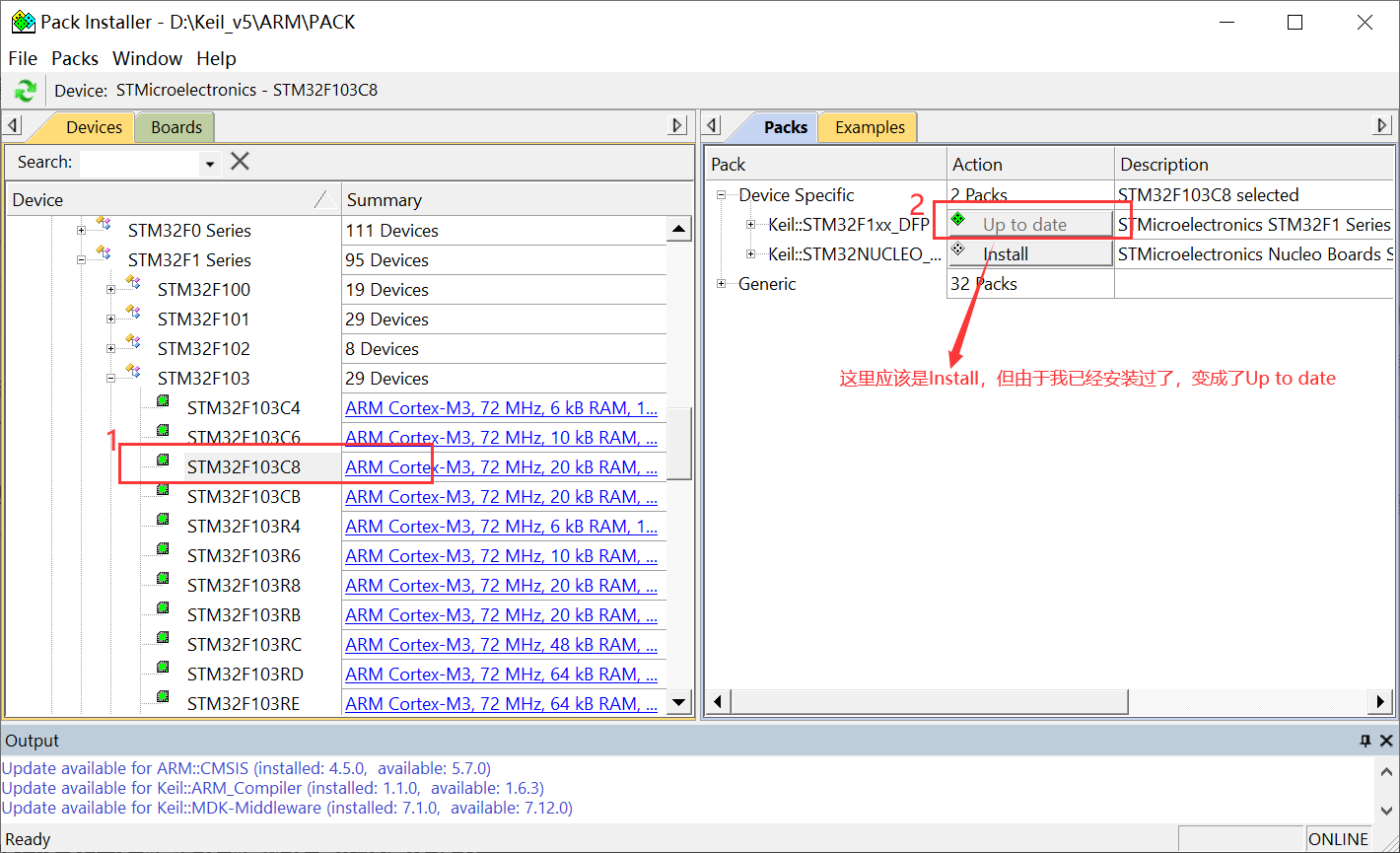Collapse the STM32F103 node

(x=111, y=379)
